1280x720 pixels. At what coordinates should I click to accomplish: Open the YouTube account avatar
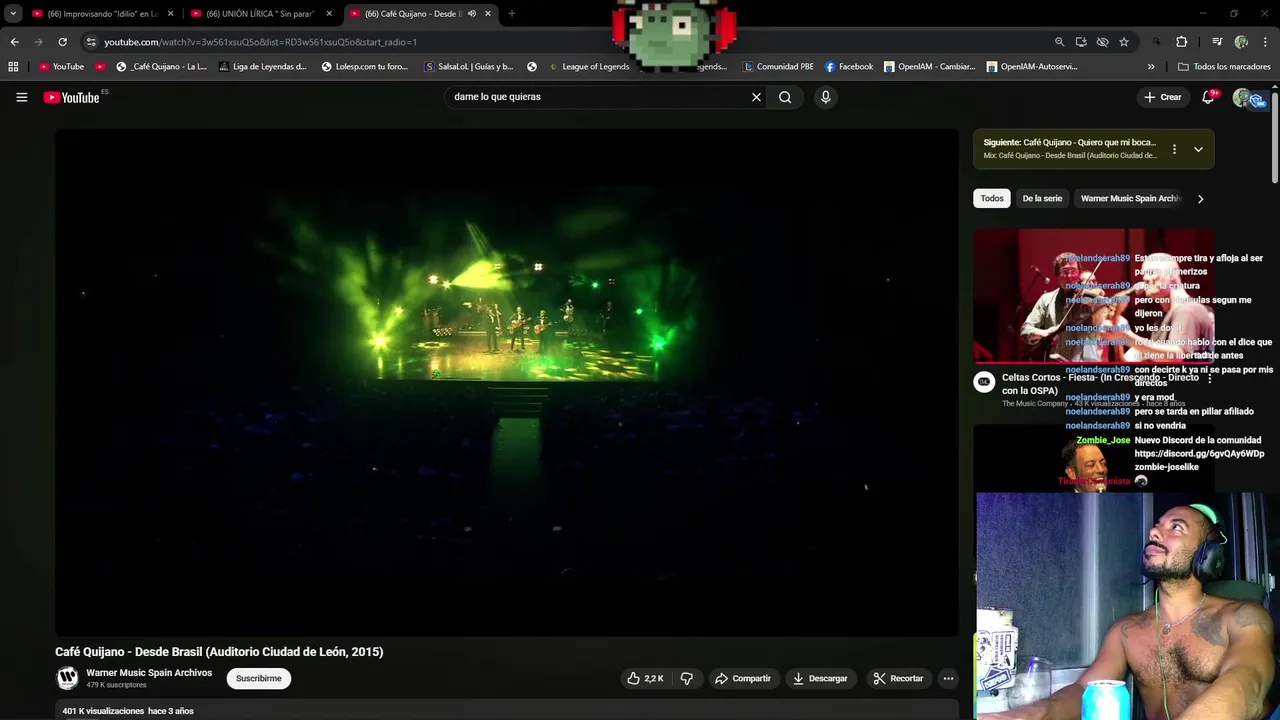1243,97
